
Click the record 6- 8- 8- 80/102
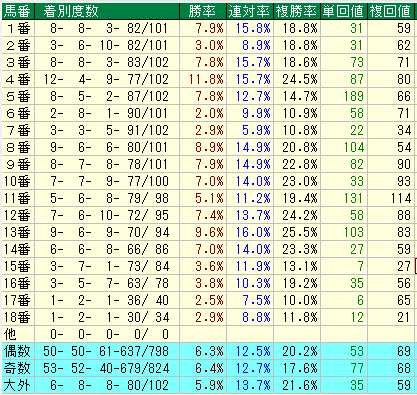(109, 385)
